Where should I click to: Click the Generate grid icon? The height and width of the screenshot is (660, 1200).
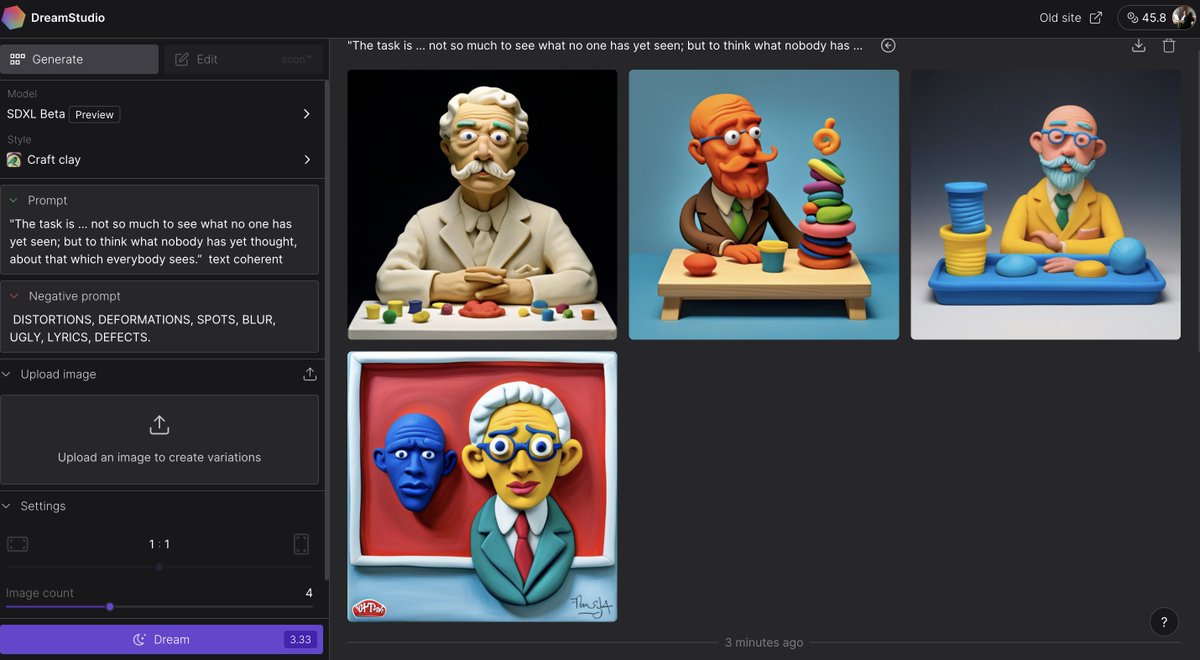point(17,59)
